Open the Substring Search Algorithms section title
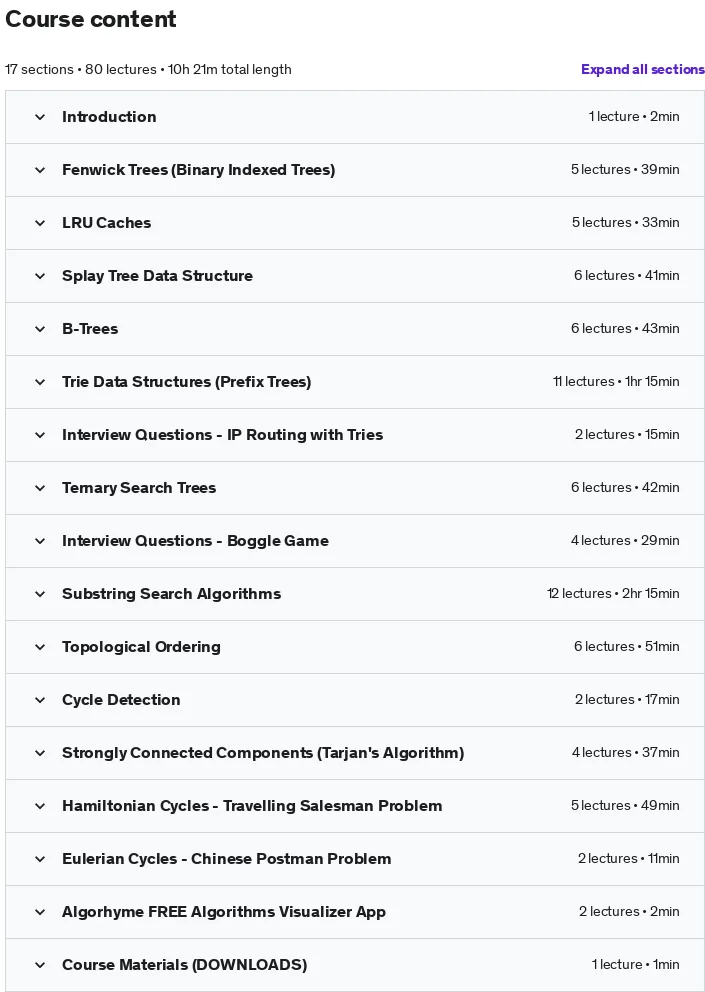Viewport: 705px width, 992px height. click(x=172, y=594)
